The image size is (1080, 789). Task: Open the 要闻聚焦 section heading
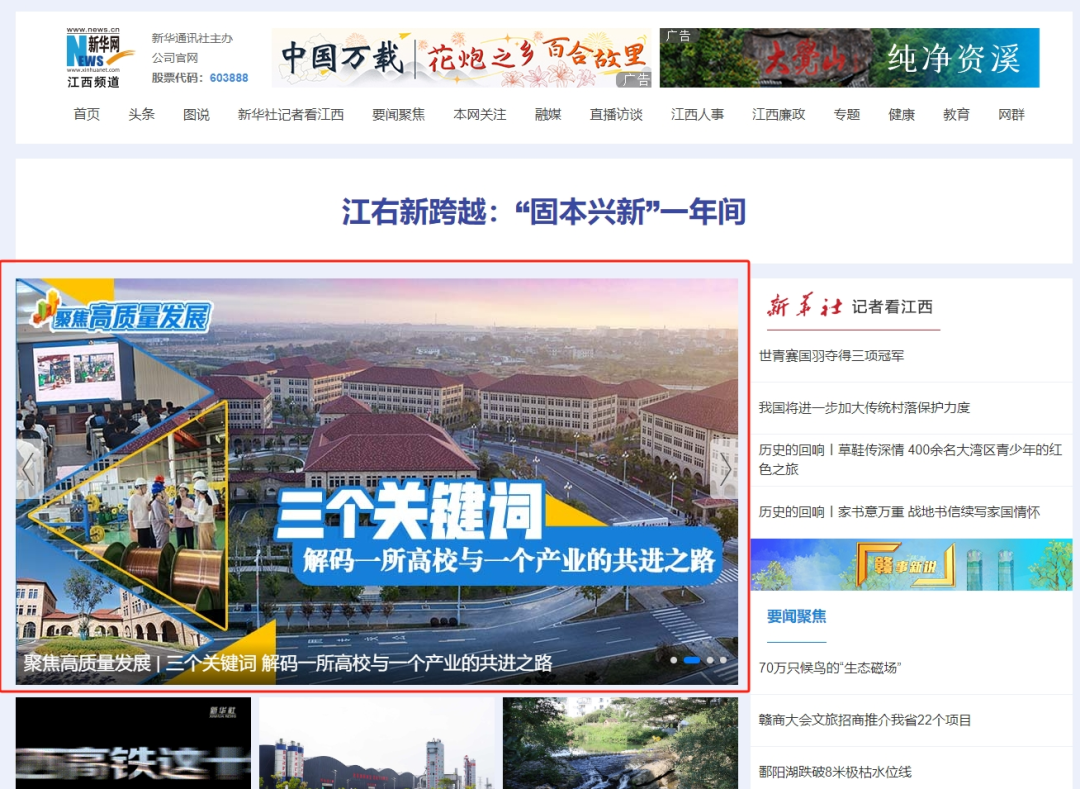(x=797, y=616)
